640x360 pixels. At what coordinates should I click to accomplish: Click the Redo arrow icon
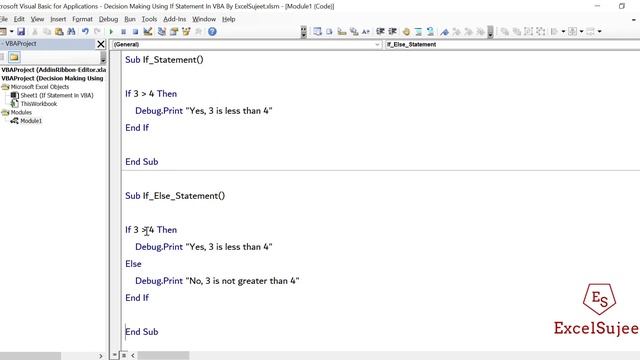[97, 31]
